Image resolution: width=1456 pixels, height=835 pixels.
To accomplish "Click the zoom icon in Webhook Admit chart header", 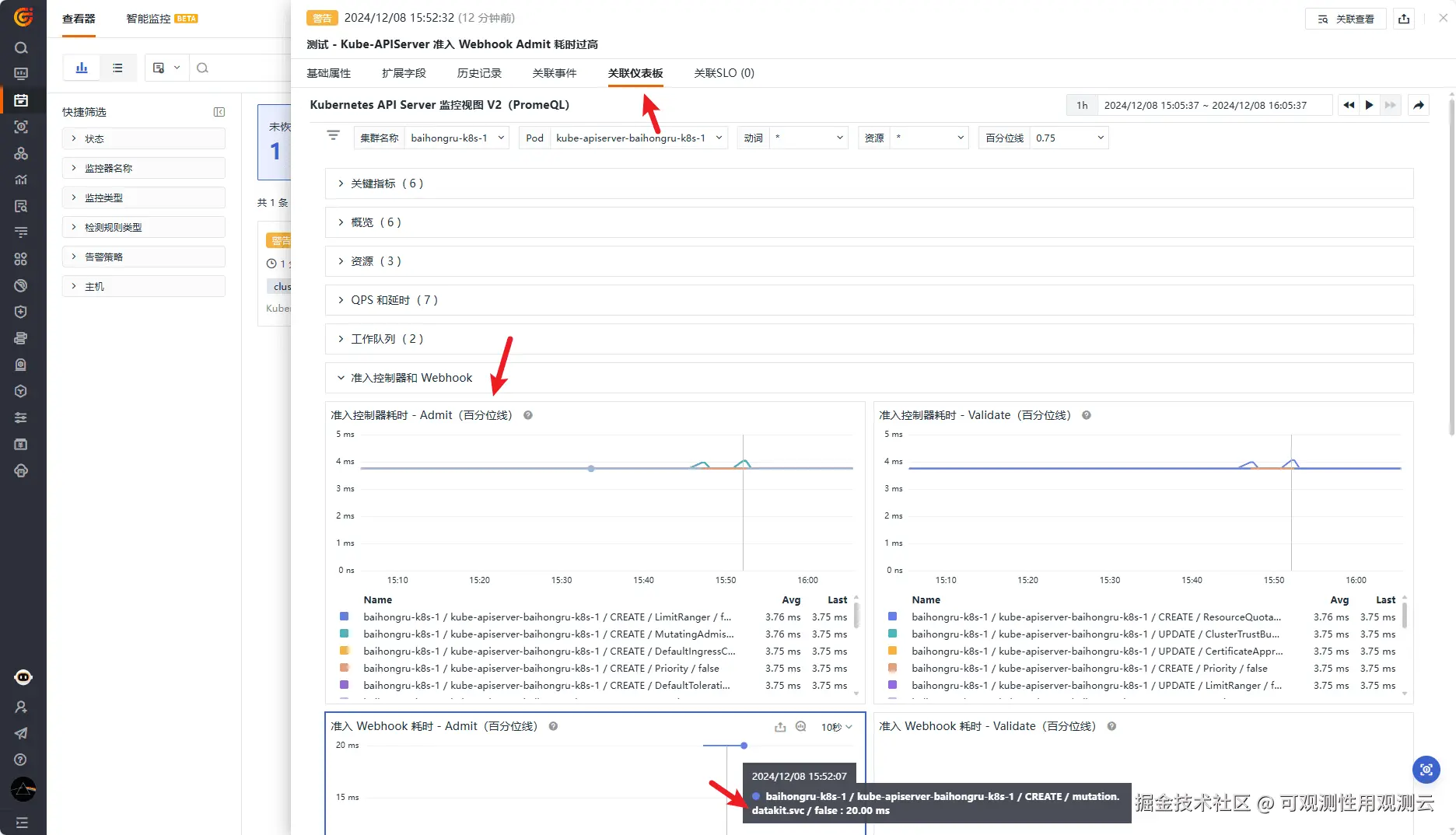I will point(800,727).
